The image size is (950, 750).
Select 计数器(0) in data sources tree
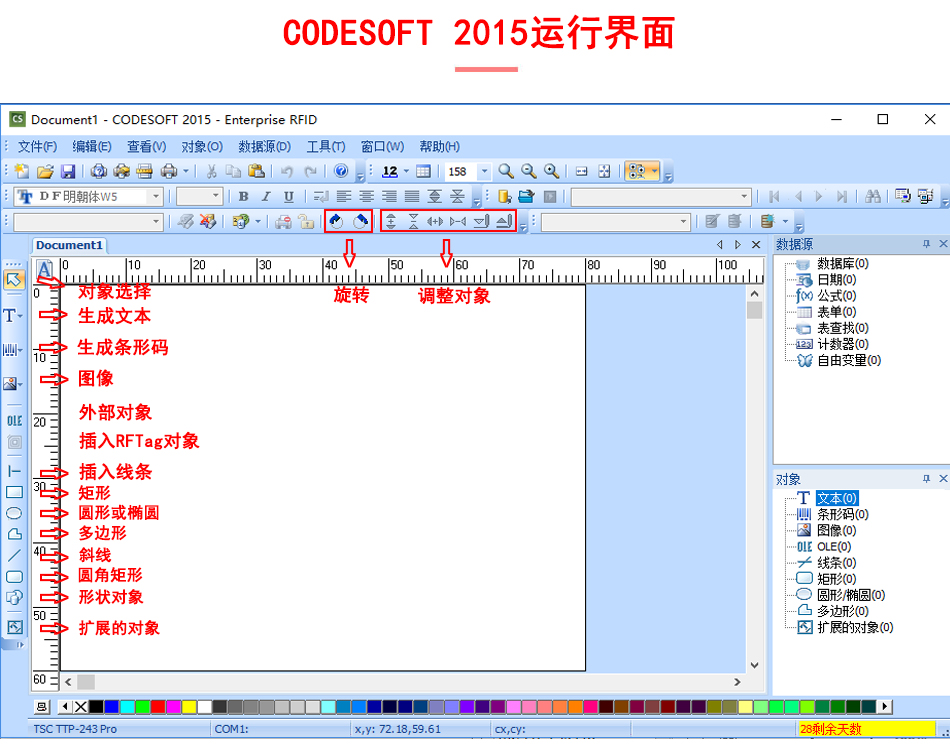point(842,344)
